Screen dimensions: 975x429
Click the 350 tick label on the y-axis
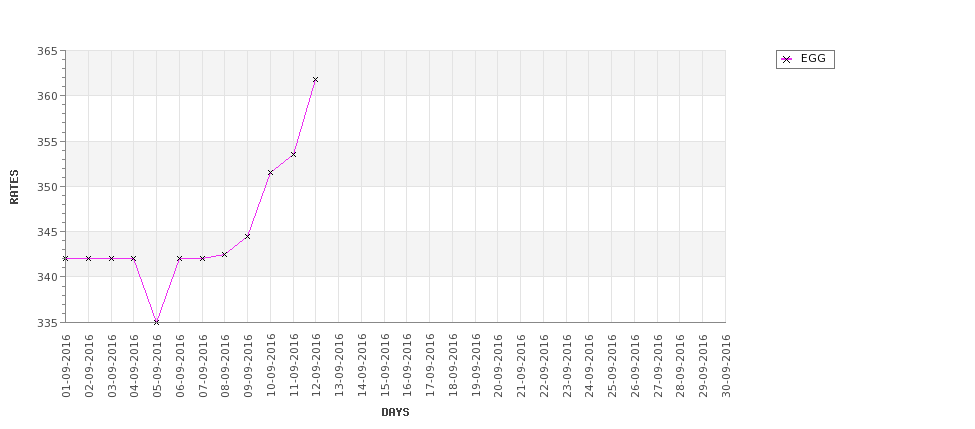point(47,187)
